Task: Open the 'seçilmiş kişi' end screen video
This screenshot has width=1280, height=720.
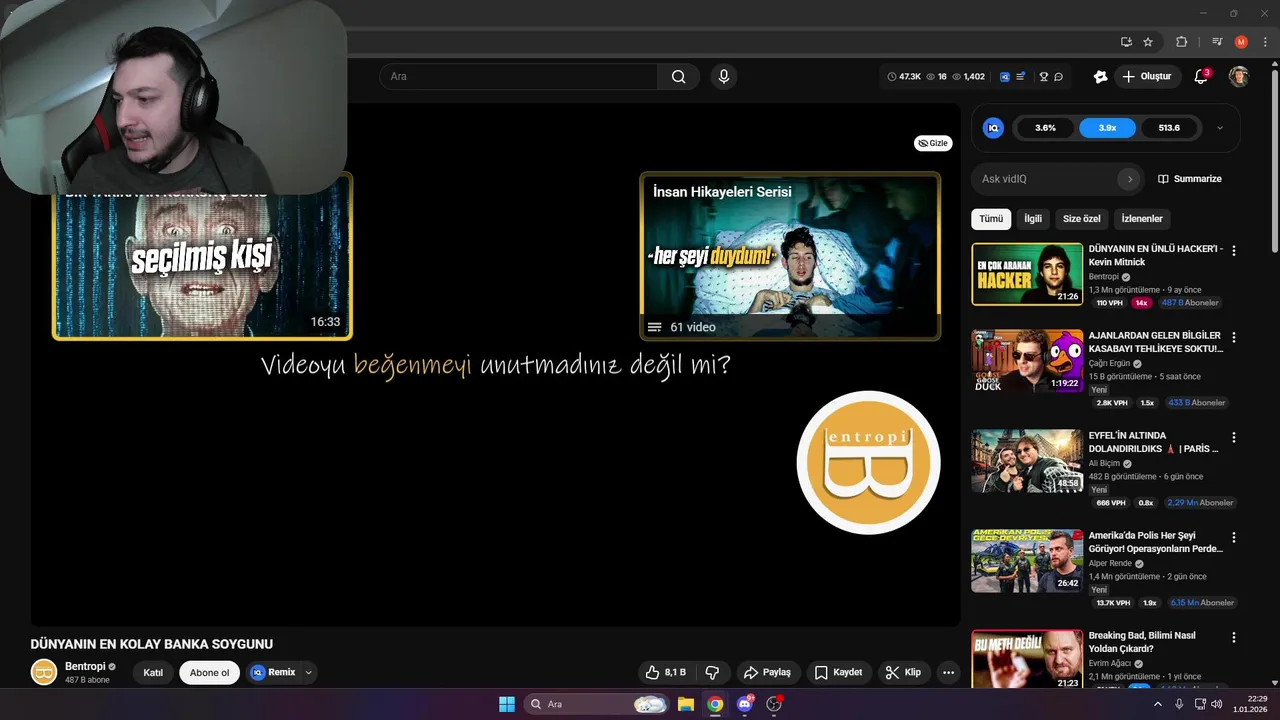Action: [202, 257]
